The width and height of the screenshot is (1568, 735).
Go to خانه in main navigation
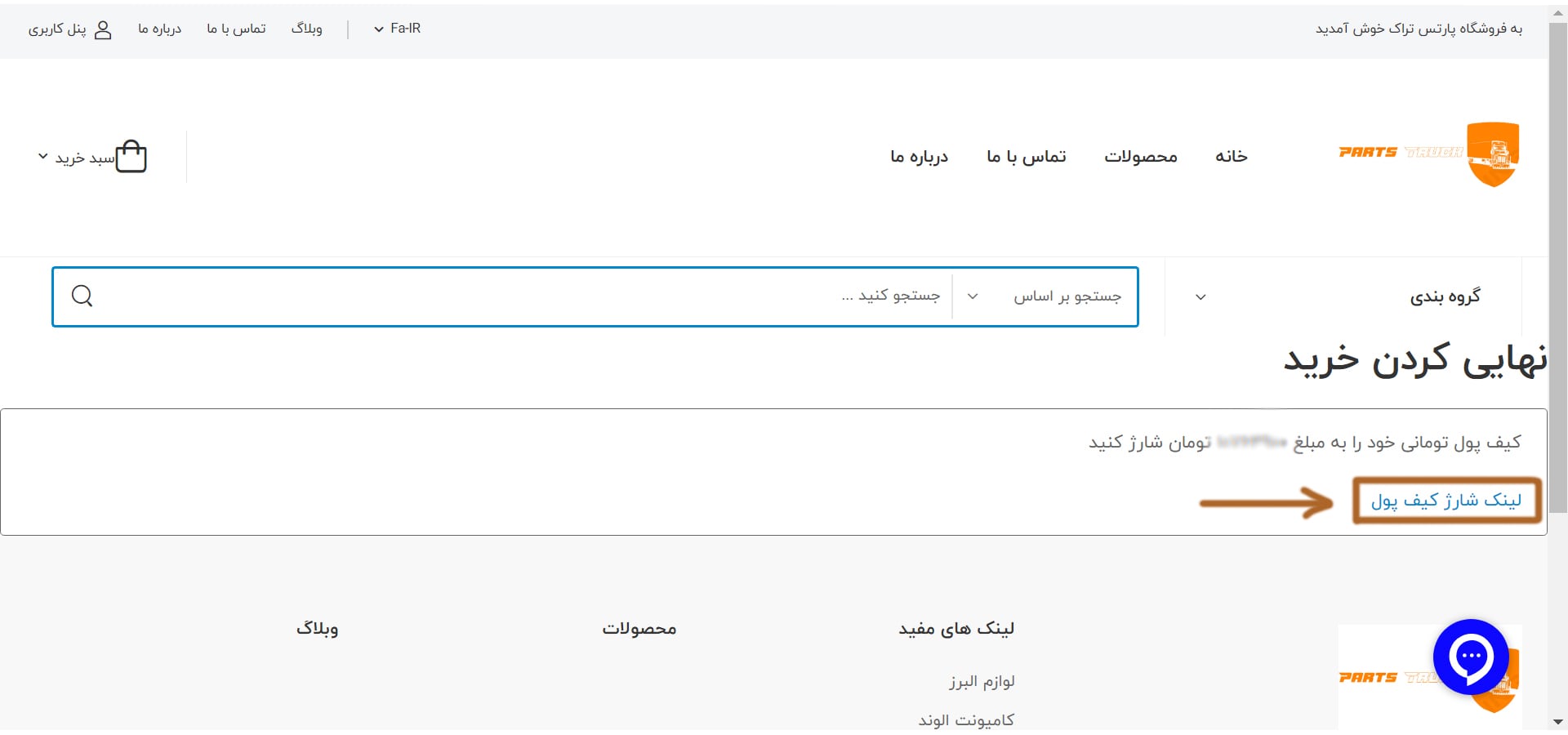1231,156
